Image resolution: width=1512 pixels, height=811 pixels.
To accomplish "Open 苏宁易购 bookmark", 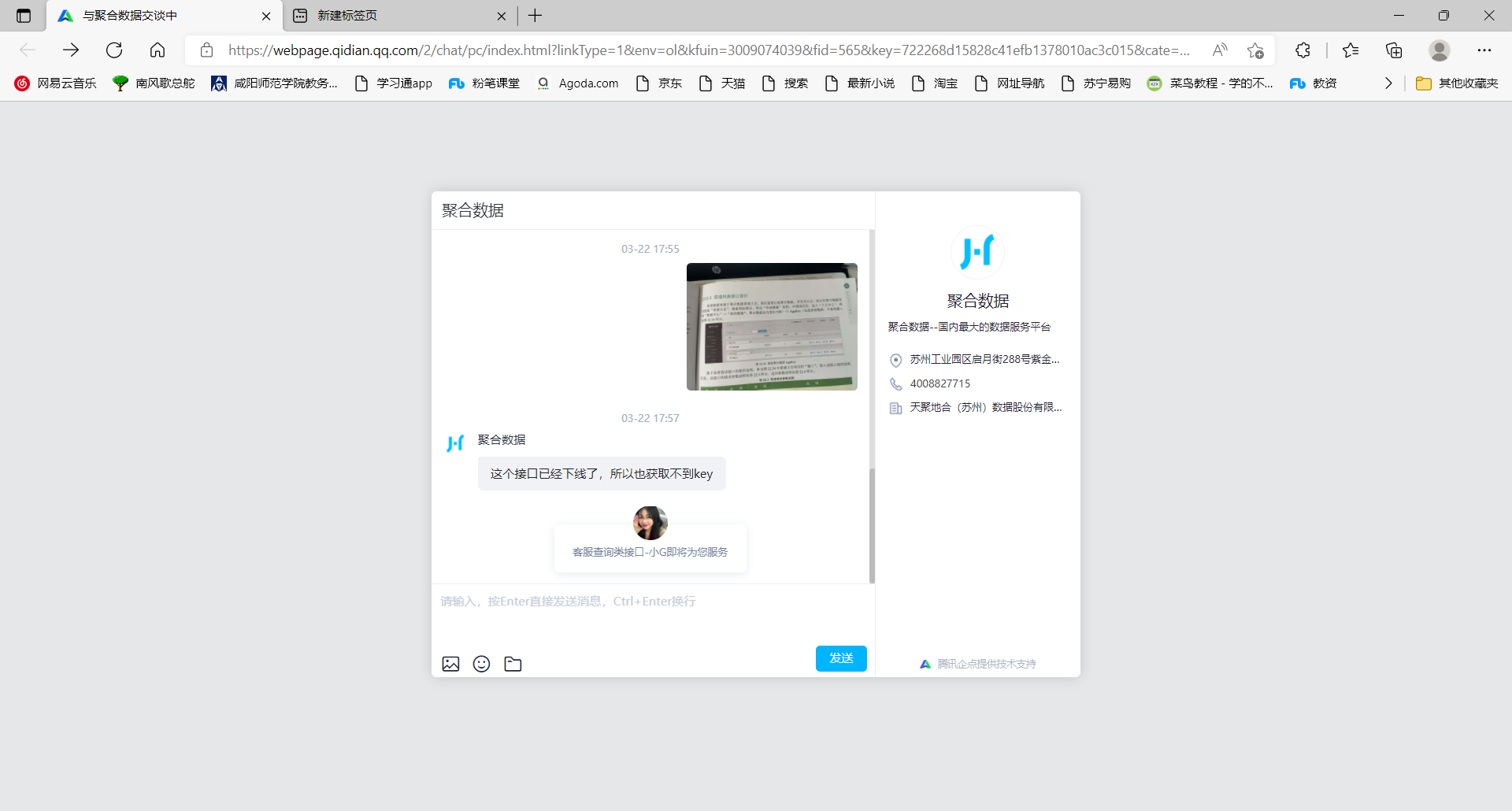I will coord(1095,83).
